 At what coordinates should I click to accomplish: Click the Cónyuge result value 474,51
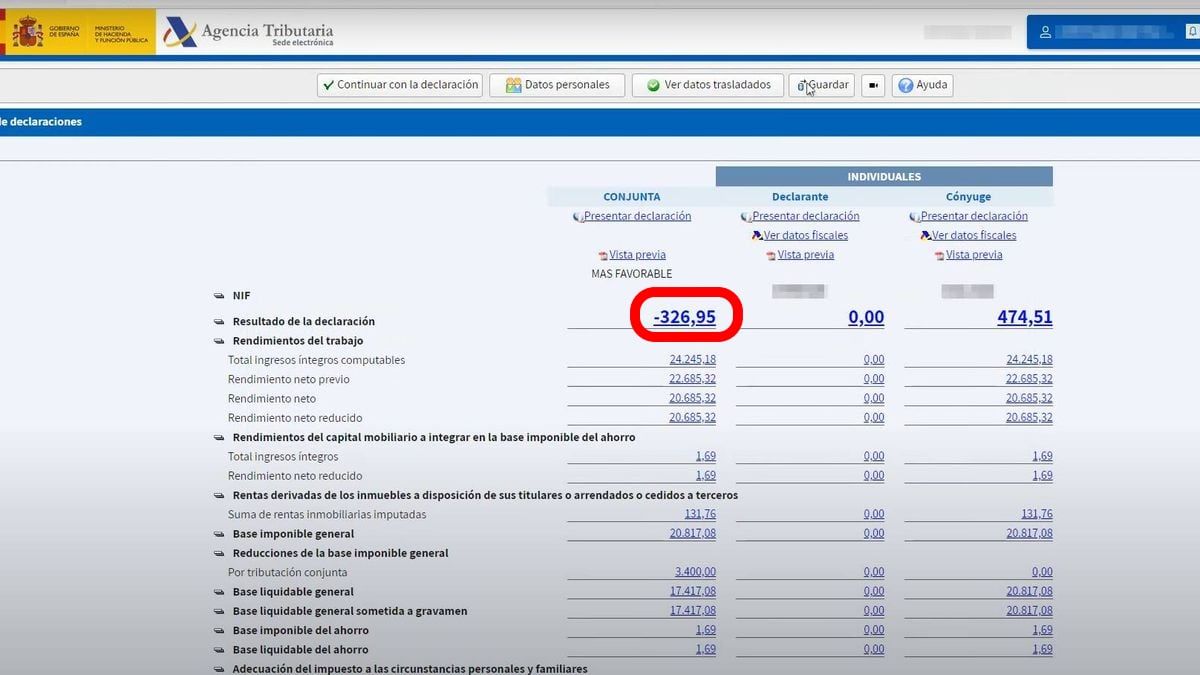pos(1026,317)
